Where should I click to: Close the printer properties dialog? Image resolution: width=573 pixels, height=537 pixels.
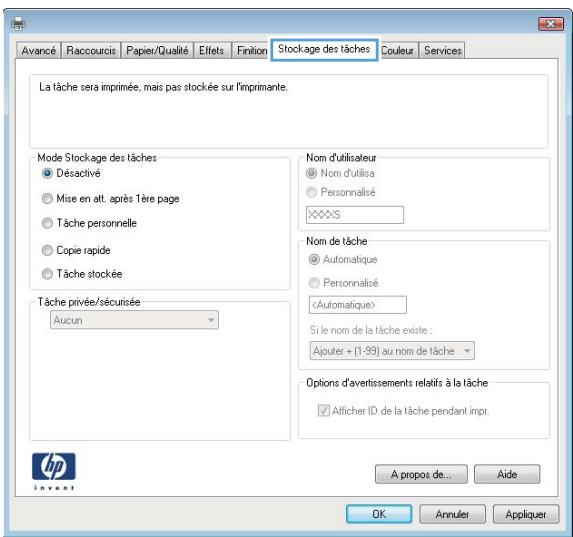click(551, 24)
